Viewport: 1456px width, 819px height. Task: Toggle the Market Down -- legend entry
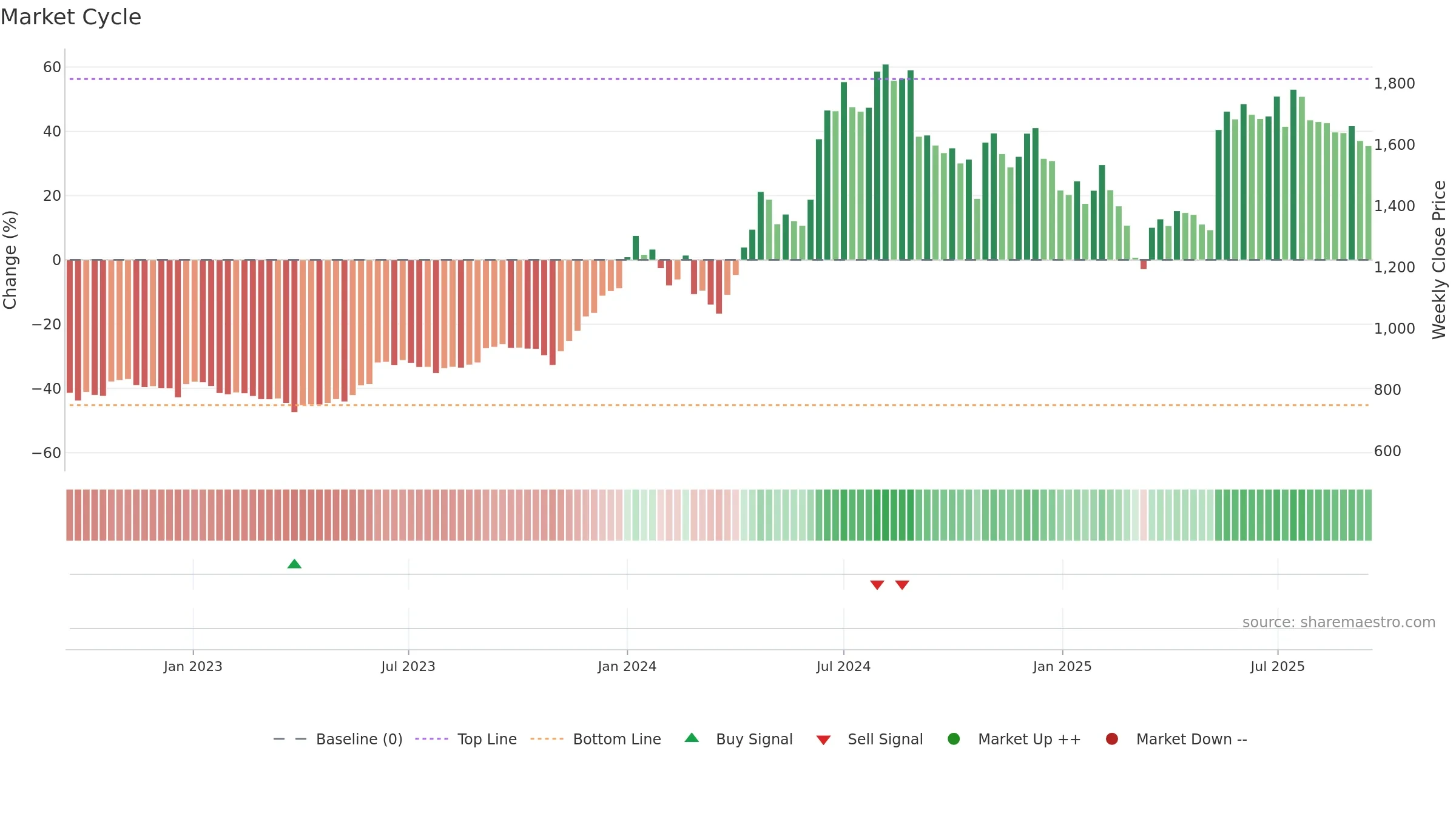coord(1176,739)
